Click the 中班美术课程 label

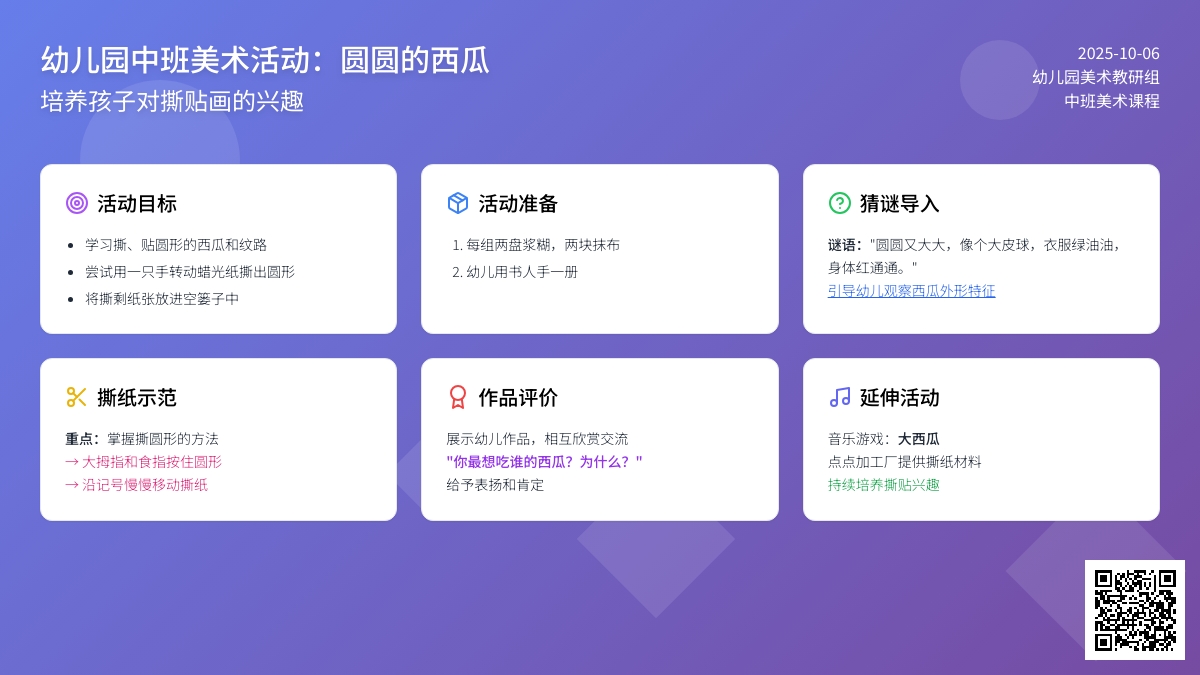click(1112, 101)
